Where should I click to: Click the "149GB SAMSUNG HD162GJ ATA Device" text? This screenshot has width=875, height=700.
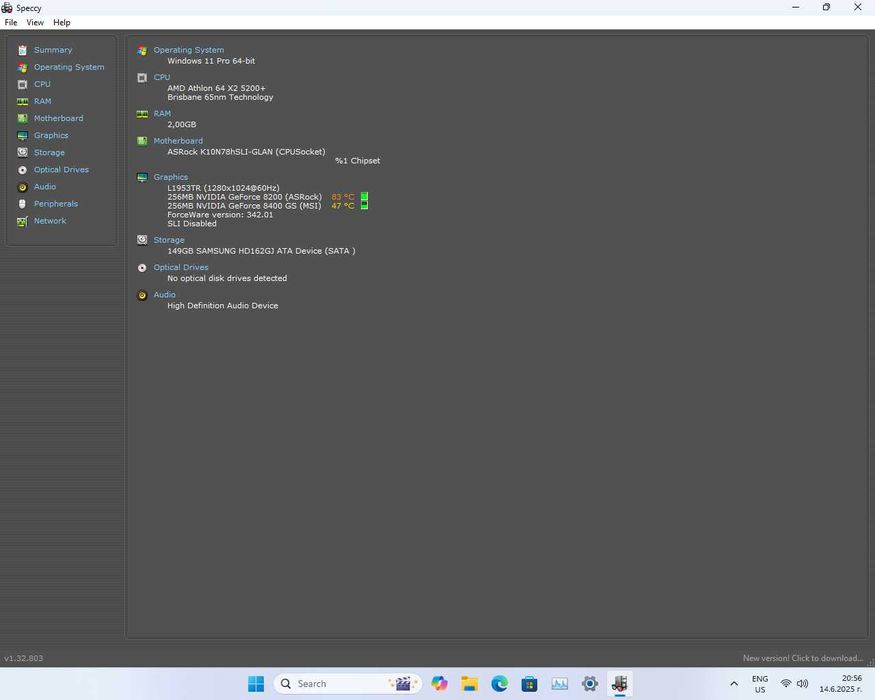tap(244, 251)
